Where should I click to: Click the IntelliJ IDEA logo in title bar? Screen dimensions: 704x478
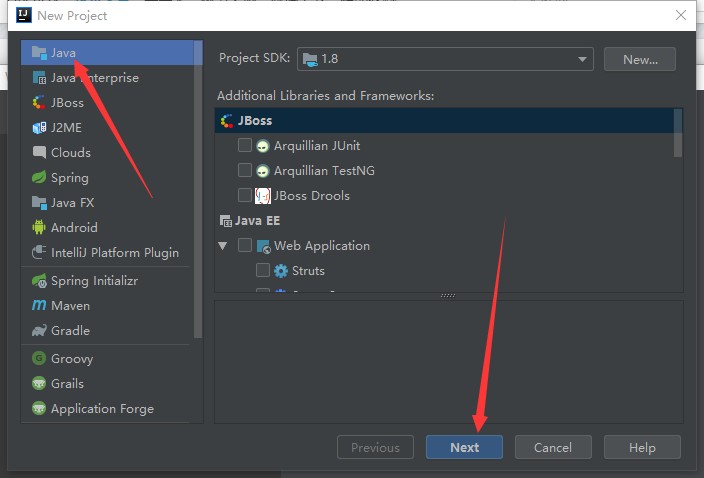(x=24, y=15)
